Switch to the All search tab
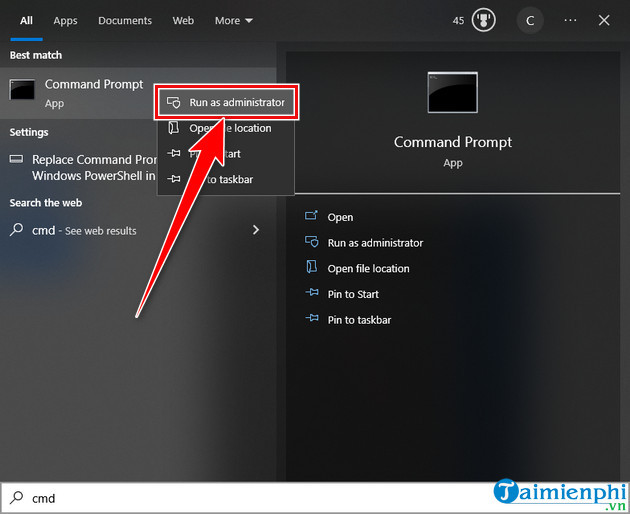The image size is (630, 514). (x=26, y=20)
